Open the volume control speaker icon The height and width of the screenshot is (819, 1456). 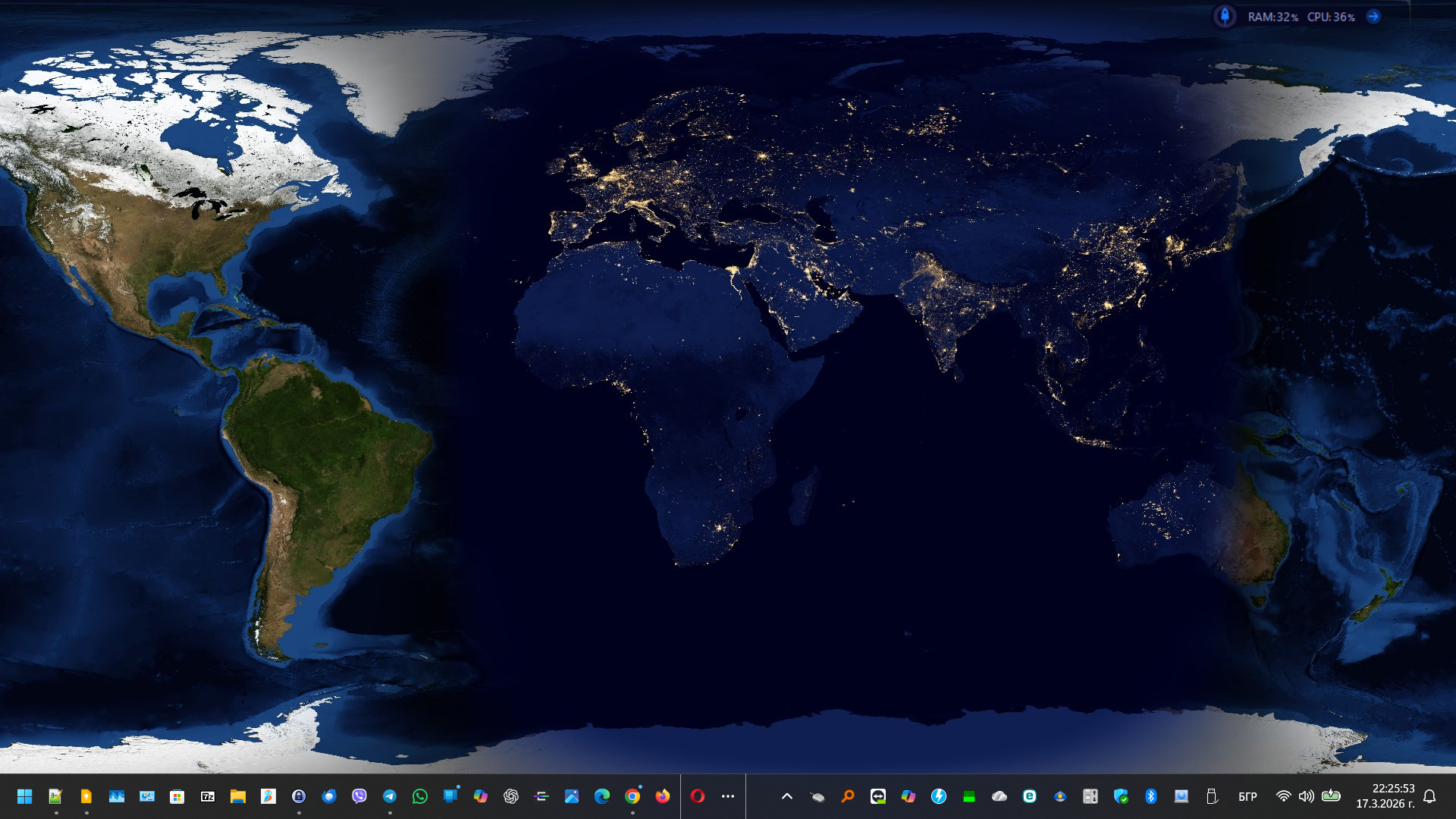click(1306, 796)
